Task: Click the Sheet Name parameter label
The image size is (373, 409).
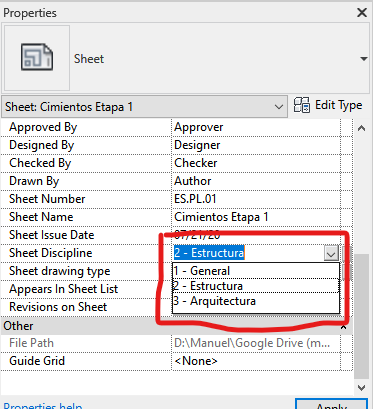Action: (x=41, y=217)
